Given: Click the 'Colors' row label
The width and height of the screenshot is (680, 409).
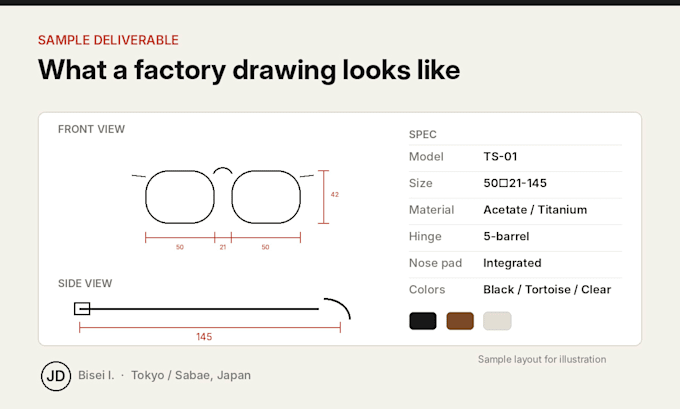Looking at the screenshot, I should [x=427, y=289].
